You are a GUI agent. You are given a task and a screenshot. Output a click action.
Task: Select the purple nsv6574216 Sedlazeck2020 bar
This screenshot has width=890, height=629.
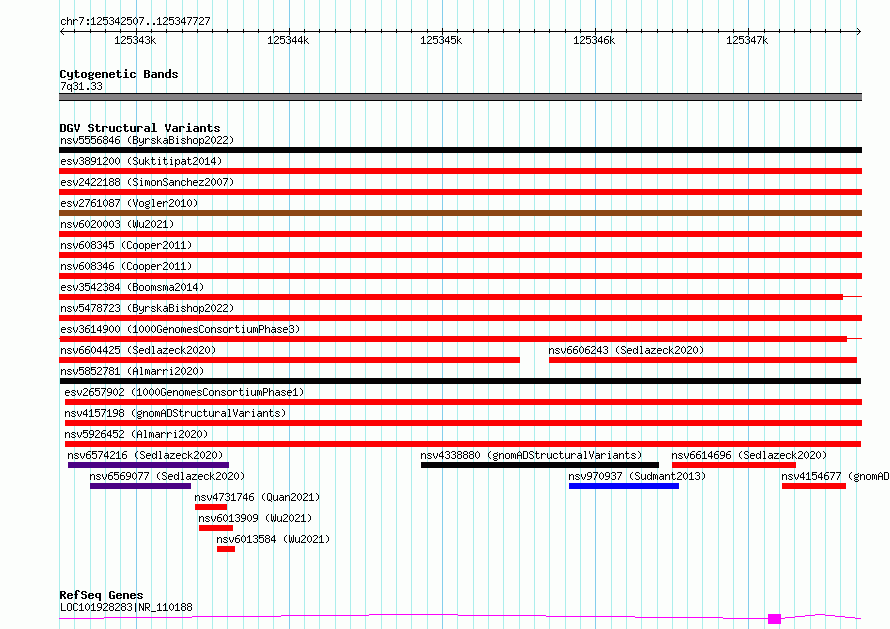148,465
